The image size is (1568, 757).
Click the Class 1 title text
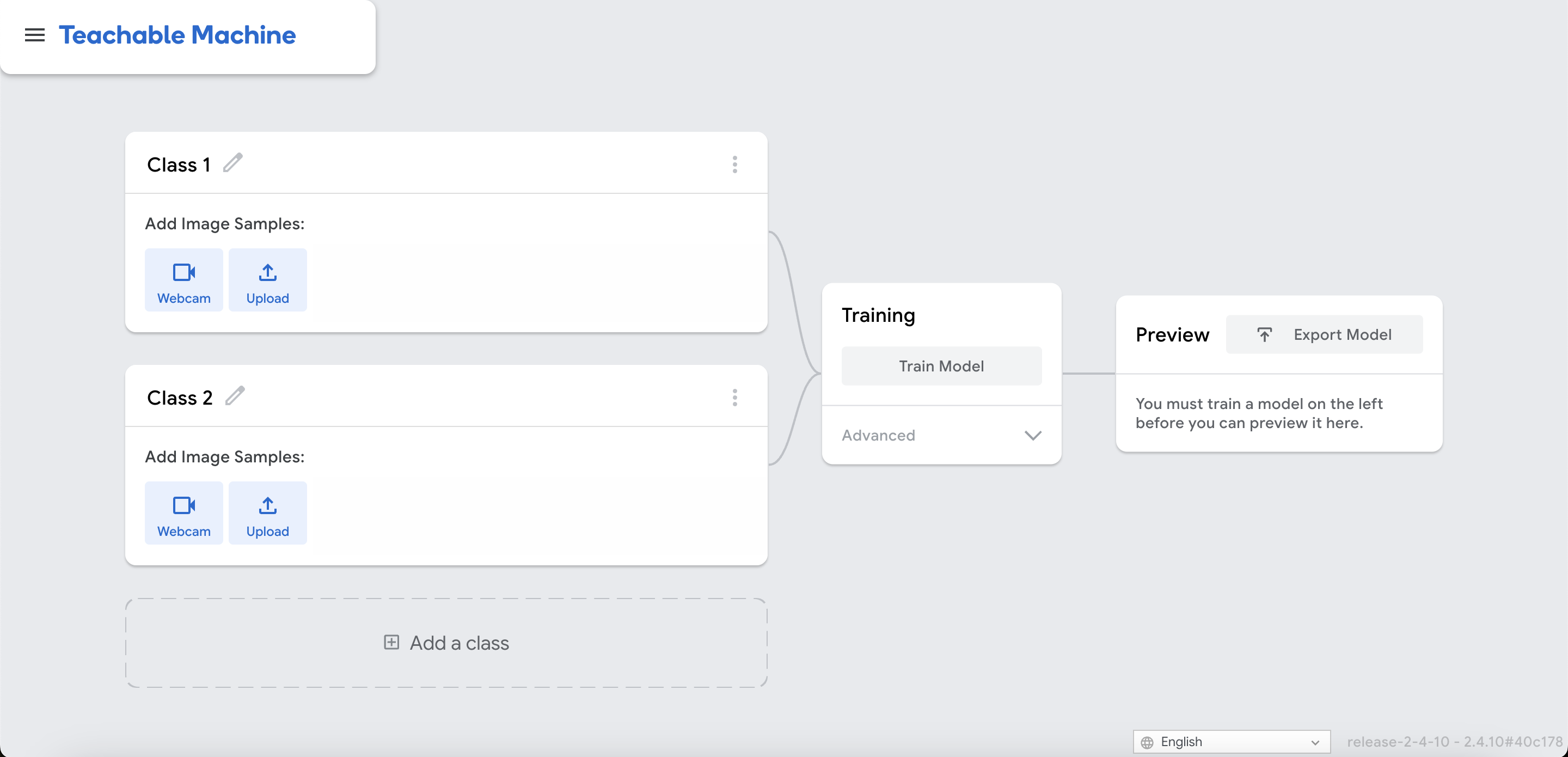tap(179, 165)
